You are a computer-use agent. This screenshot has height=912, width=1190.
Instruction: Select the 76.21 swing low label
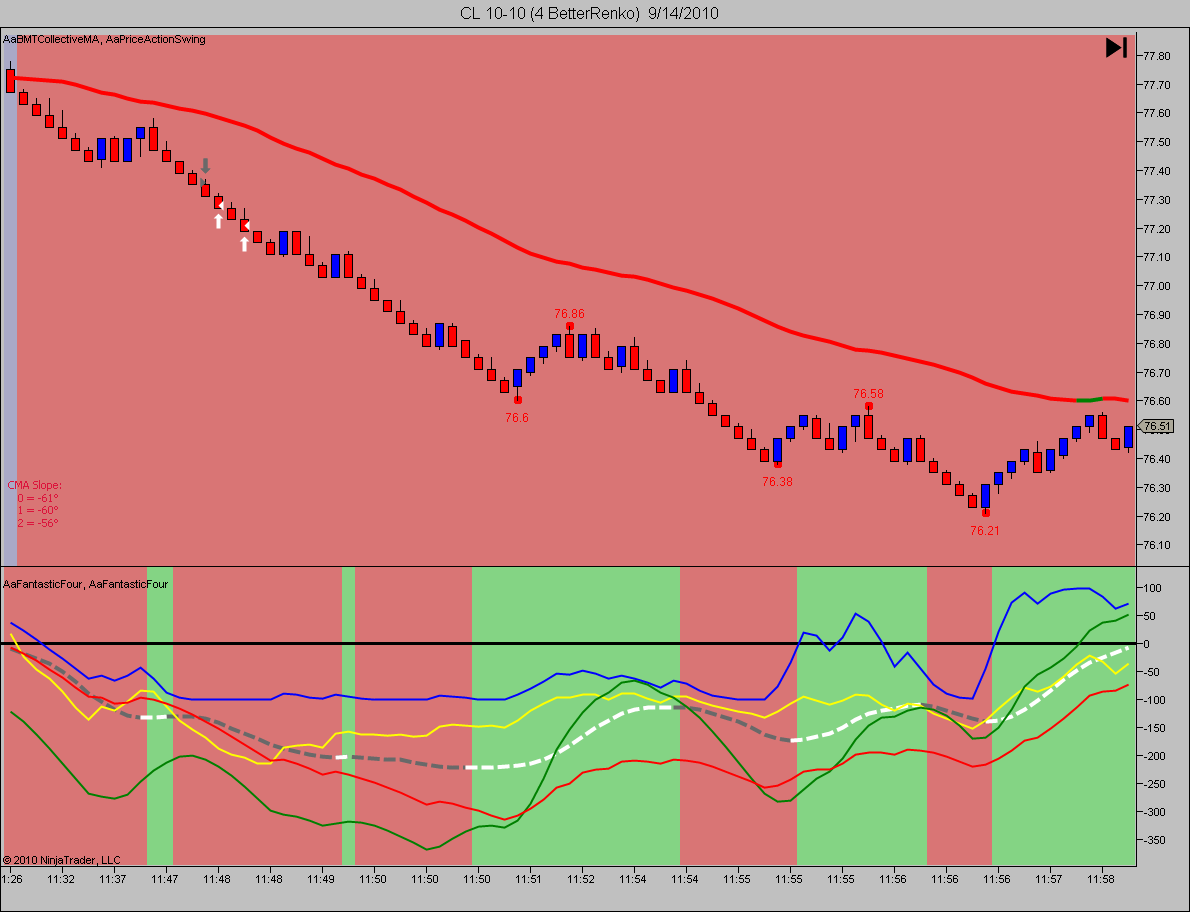point(984,531)
